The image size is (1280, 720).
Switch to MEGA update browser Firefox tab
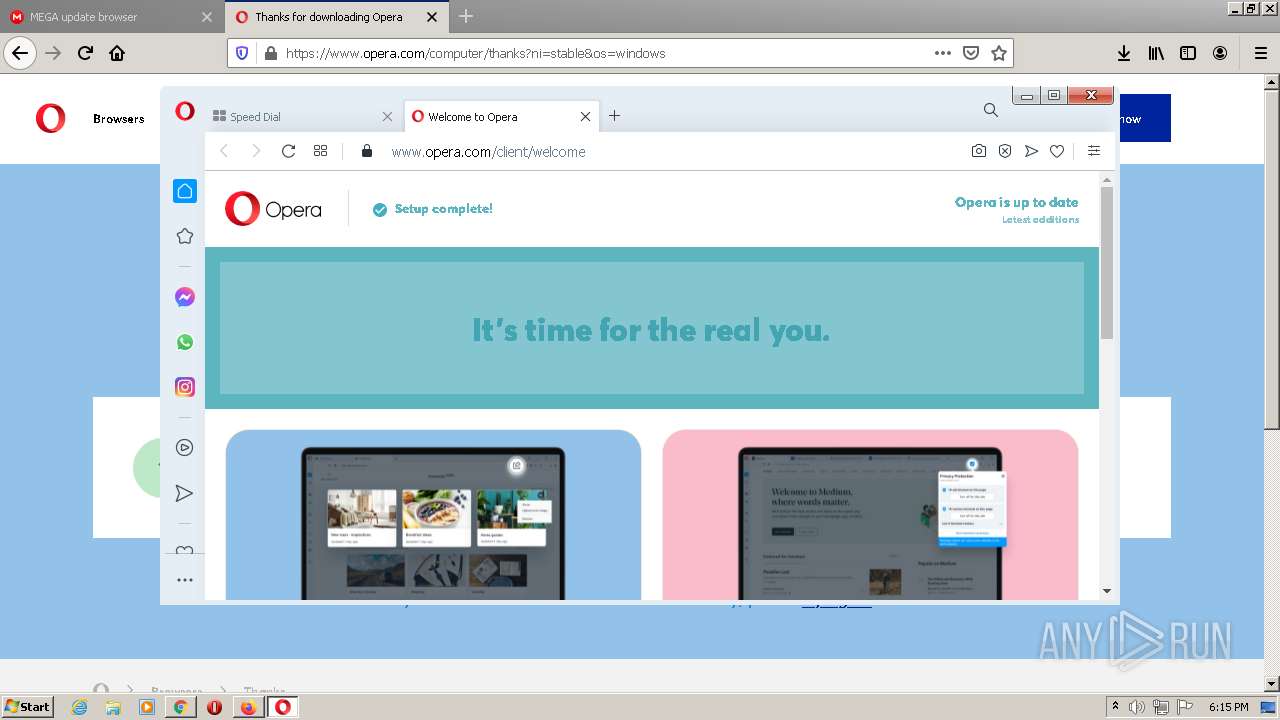tap(110, 17)
